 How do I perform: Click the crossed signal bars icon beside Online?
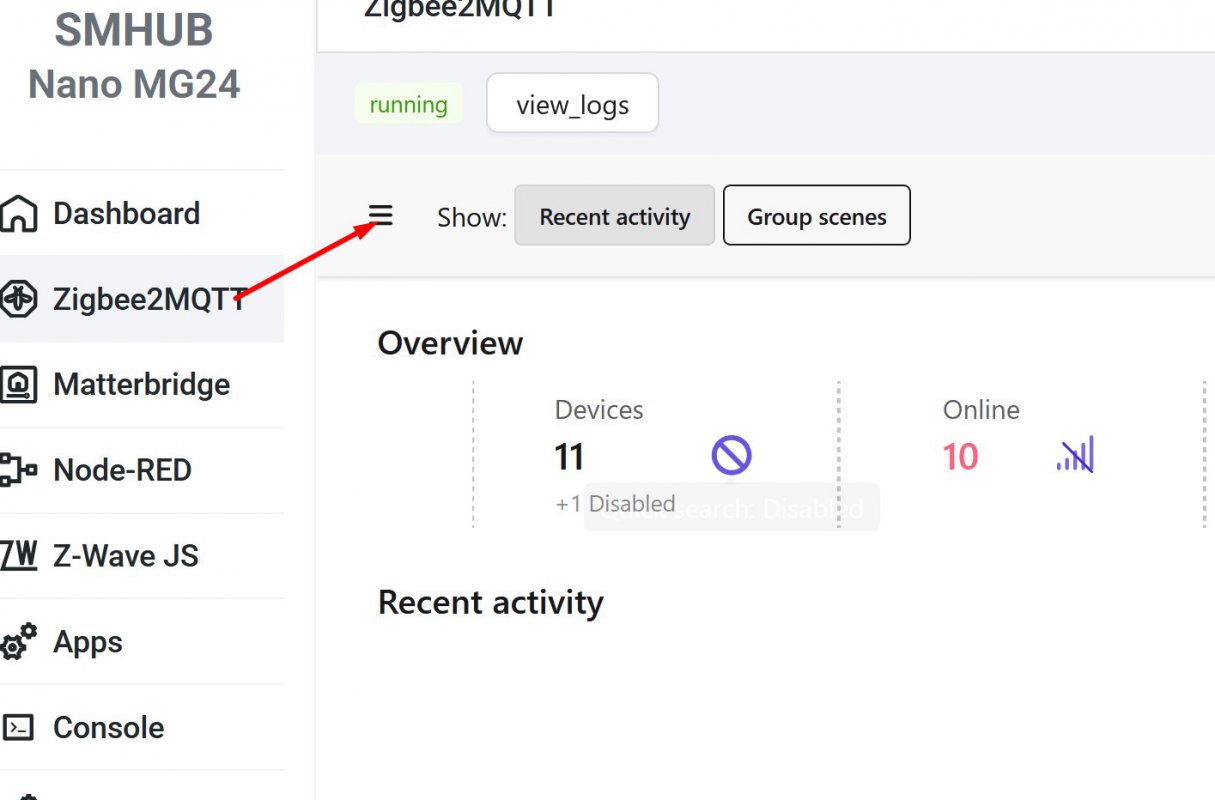1075,456
